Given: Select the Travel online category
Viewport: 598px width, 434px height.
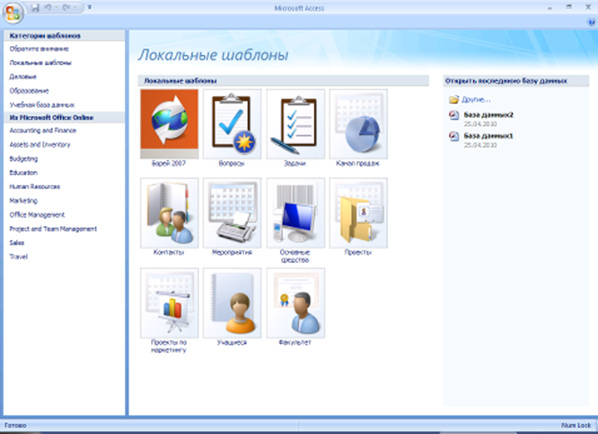Looking at the screenshot, I should coord(18,257).
